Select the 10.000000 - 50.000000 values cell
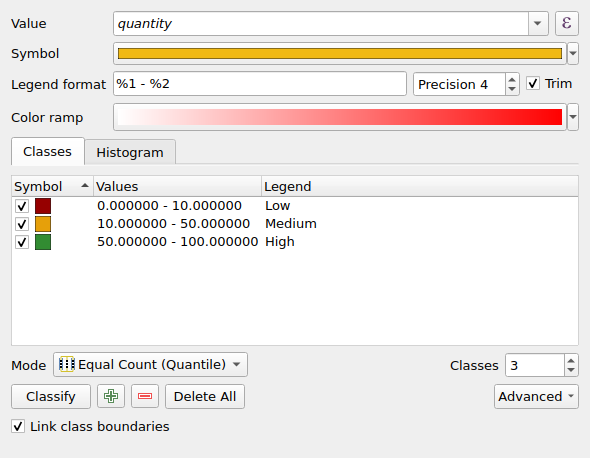 click(173, 224)
